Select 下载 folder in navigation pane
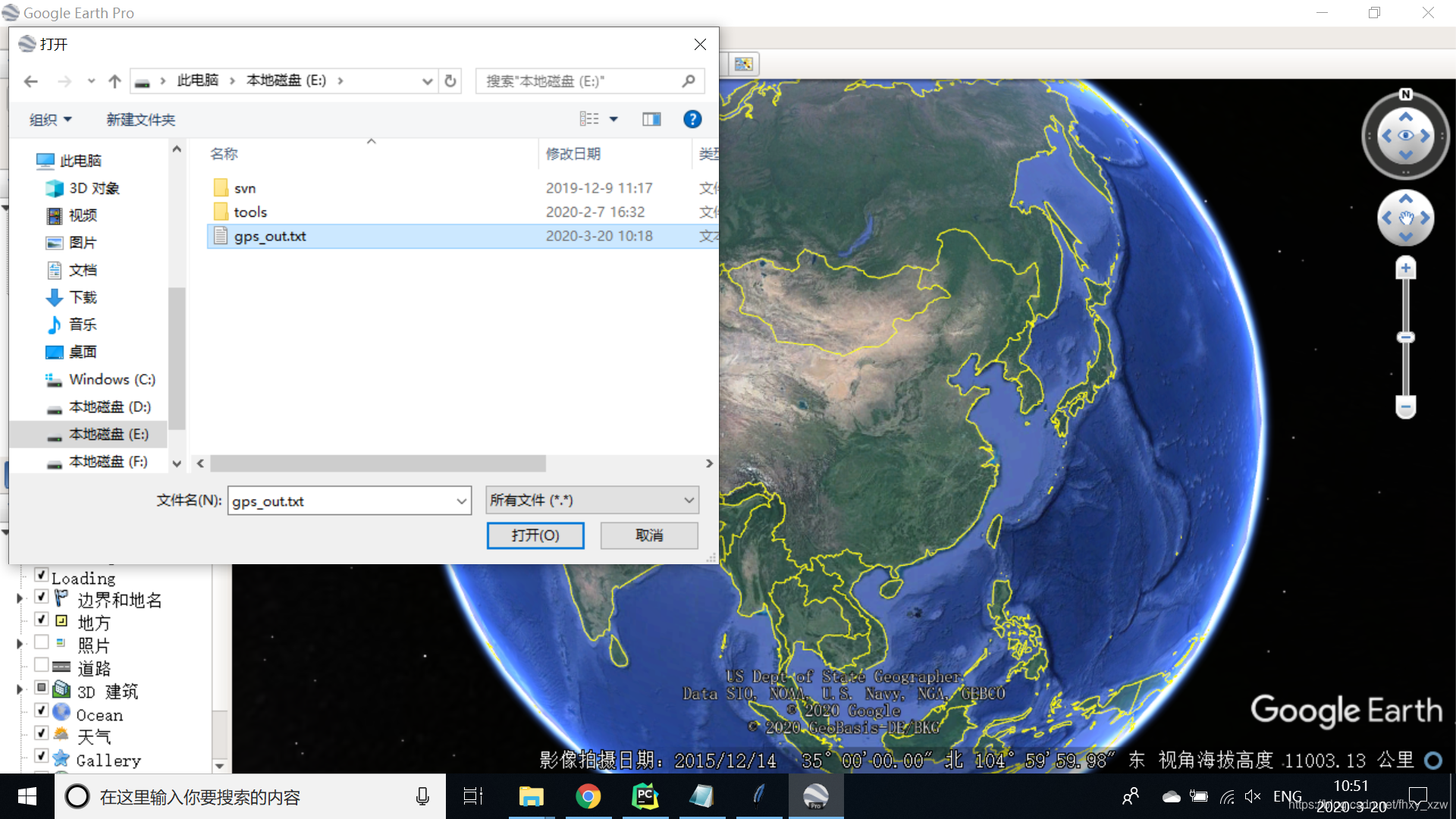The image size is (1456, 819). click(x=83, y=297)
